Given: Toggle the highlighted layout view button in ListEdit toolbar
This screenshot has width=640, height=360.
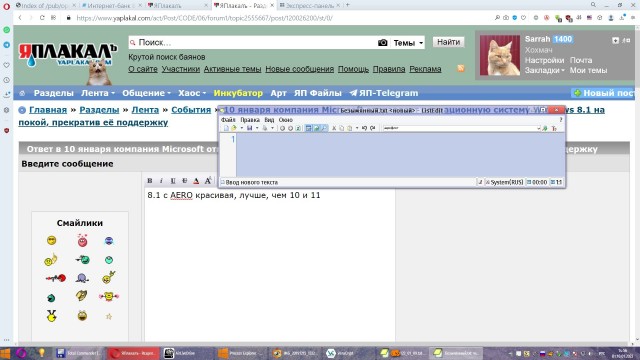Looking at the screenshot, I should click(x=309, y=128).
